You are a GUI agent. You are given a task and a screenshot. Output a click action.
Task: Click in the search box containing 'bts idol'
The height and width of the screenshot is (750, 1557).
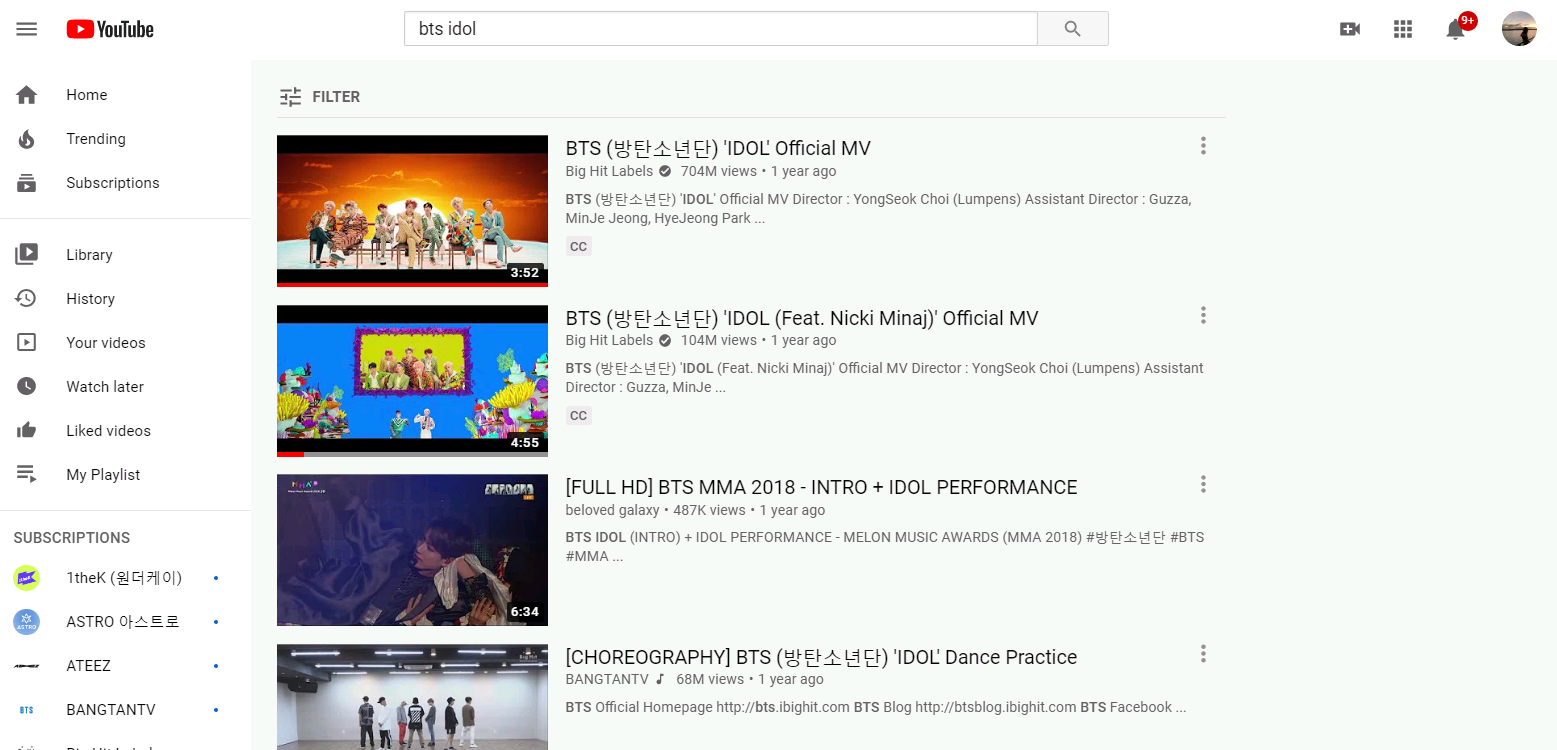click(721, 29)
